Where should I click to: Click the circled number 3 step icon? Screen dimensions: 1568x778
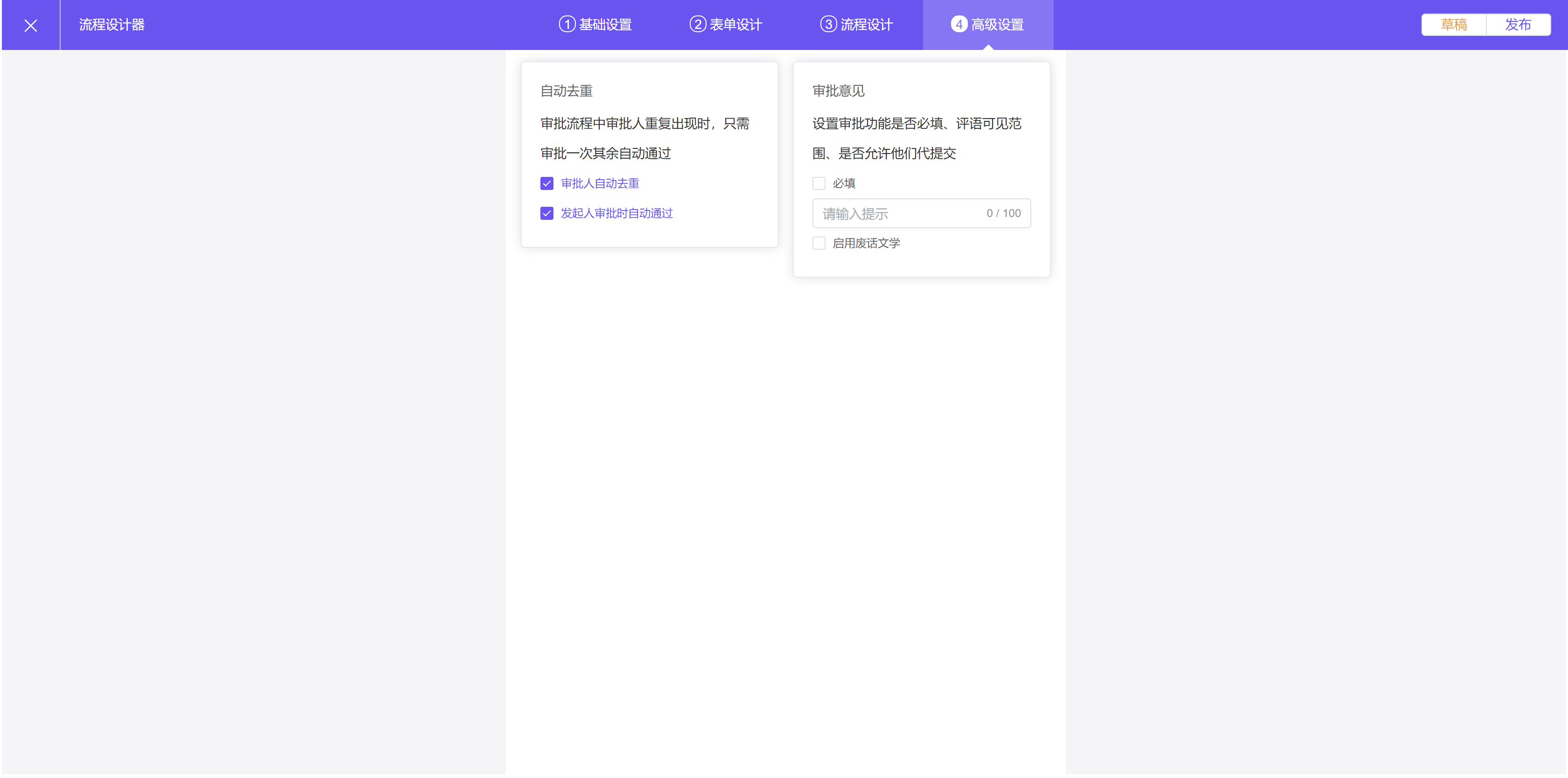(x=828, y=24)
